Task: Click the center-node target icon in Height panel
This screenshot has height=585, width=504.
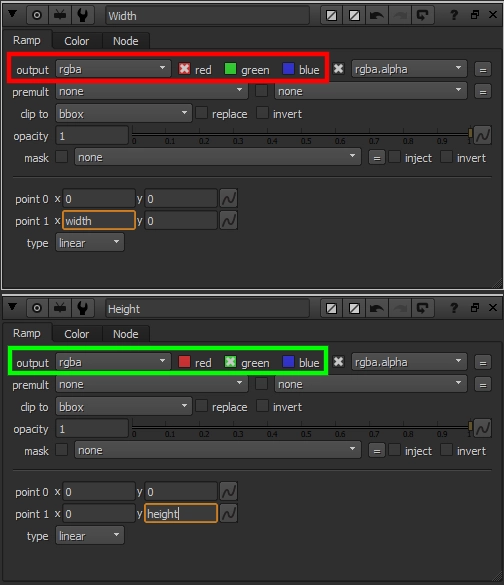Action: 37,308
